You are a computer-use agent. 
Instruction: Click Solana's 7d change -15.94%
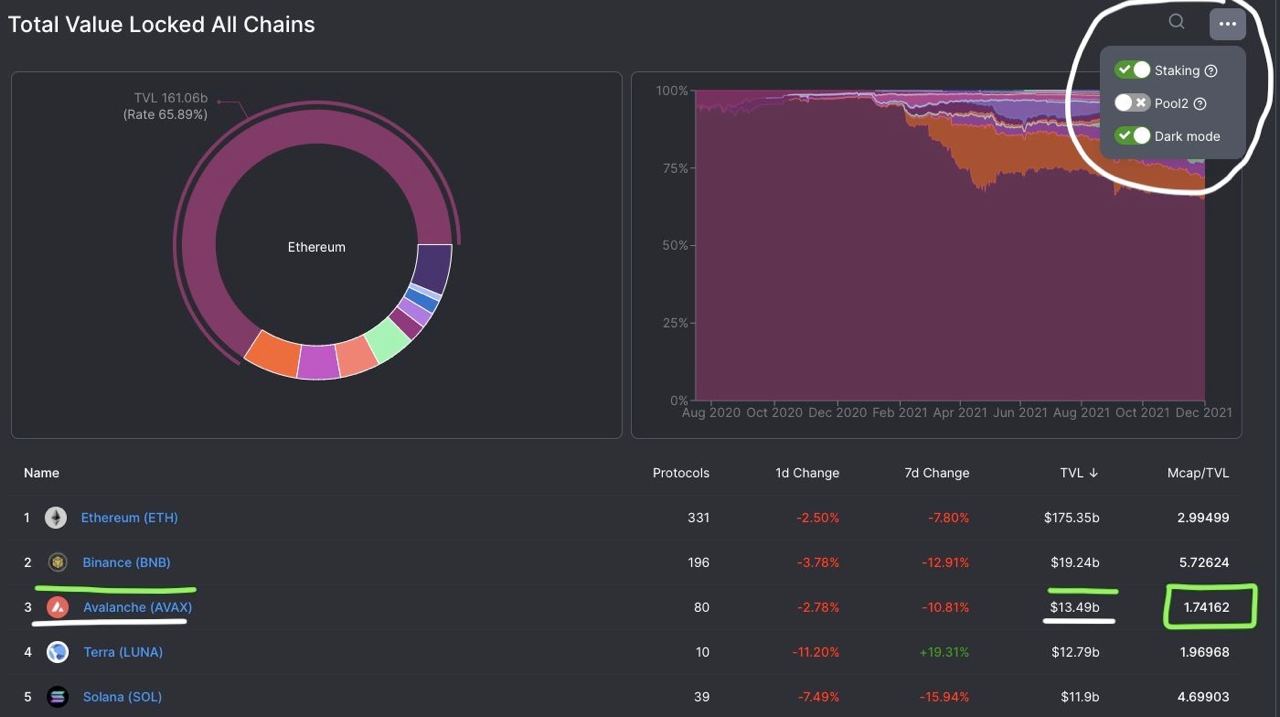coord(942,697)
